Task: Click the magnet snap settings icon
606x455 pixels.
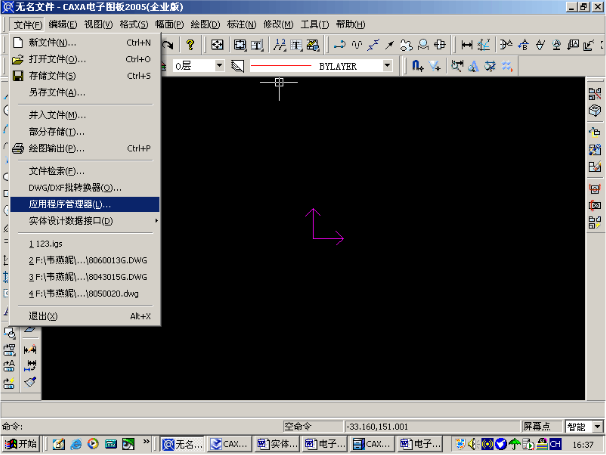Action: coord(417,65)
